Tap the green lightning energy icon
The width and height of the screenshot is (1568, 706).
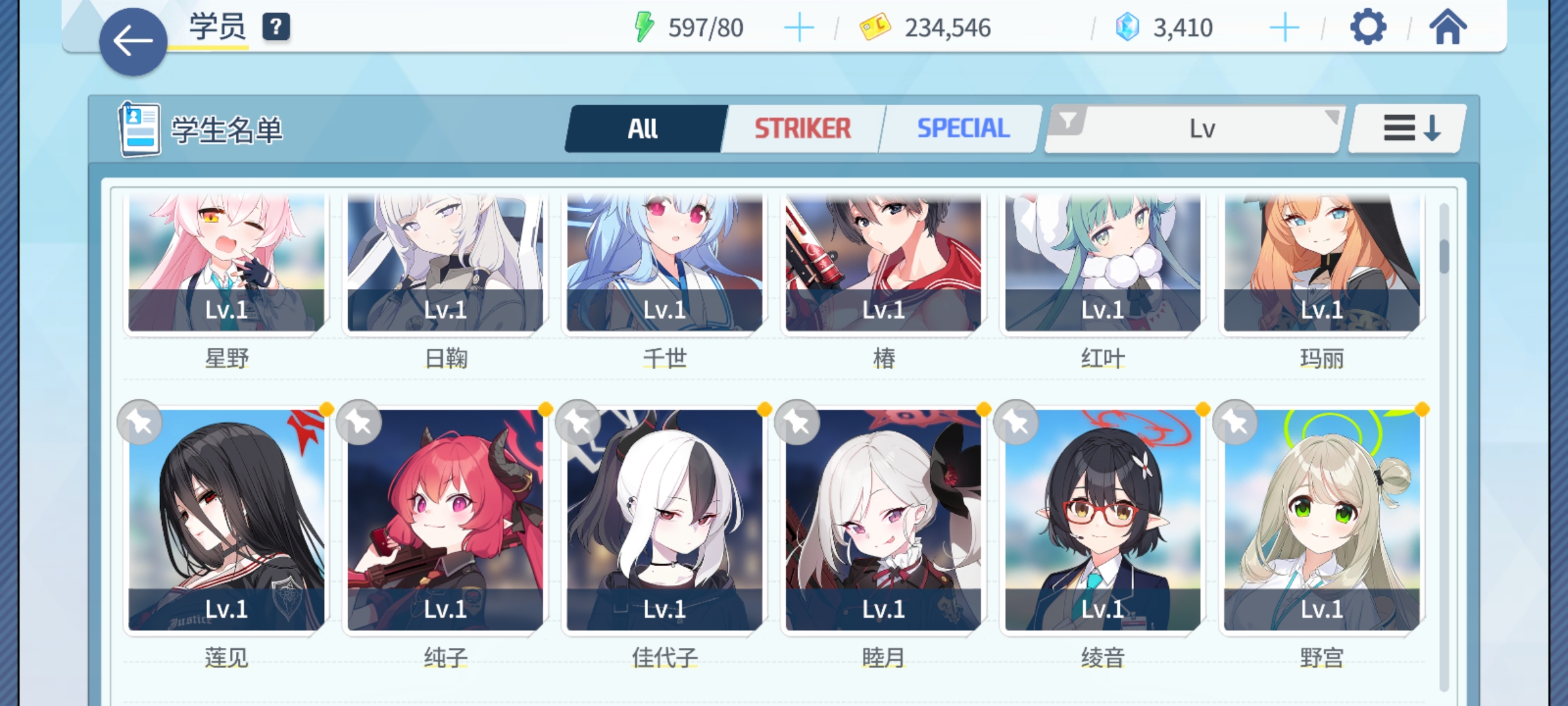644,27
